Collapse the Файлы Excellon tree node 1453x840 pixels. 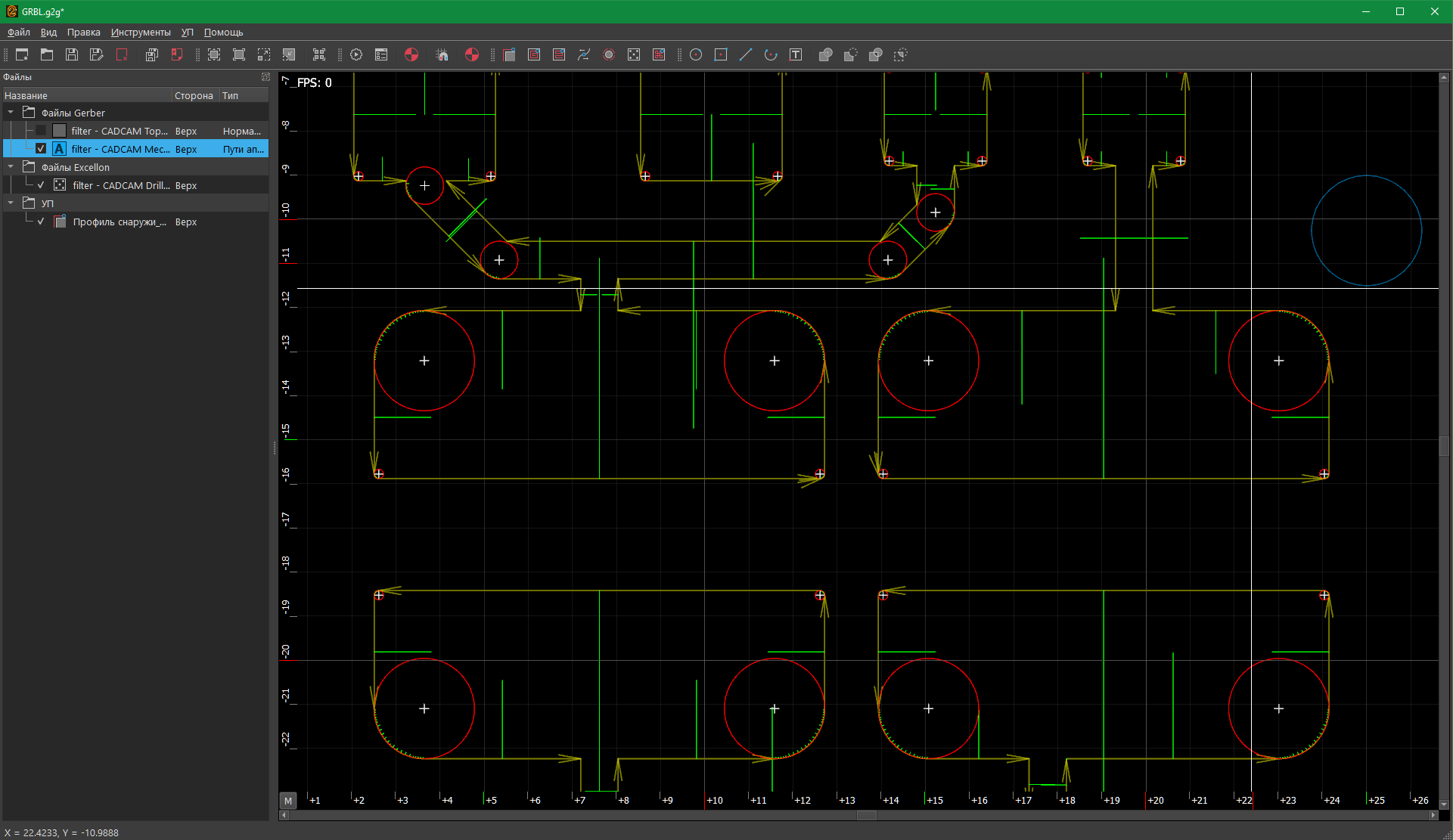[11, 167]
